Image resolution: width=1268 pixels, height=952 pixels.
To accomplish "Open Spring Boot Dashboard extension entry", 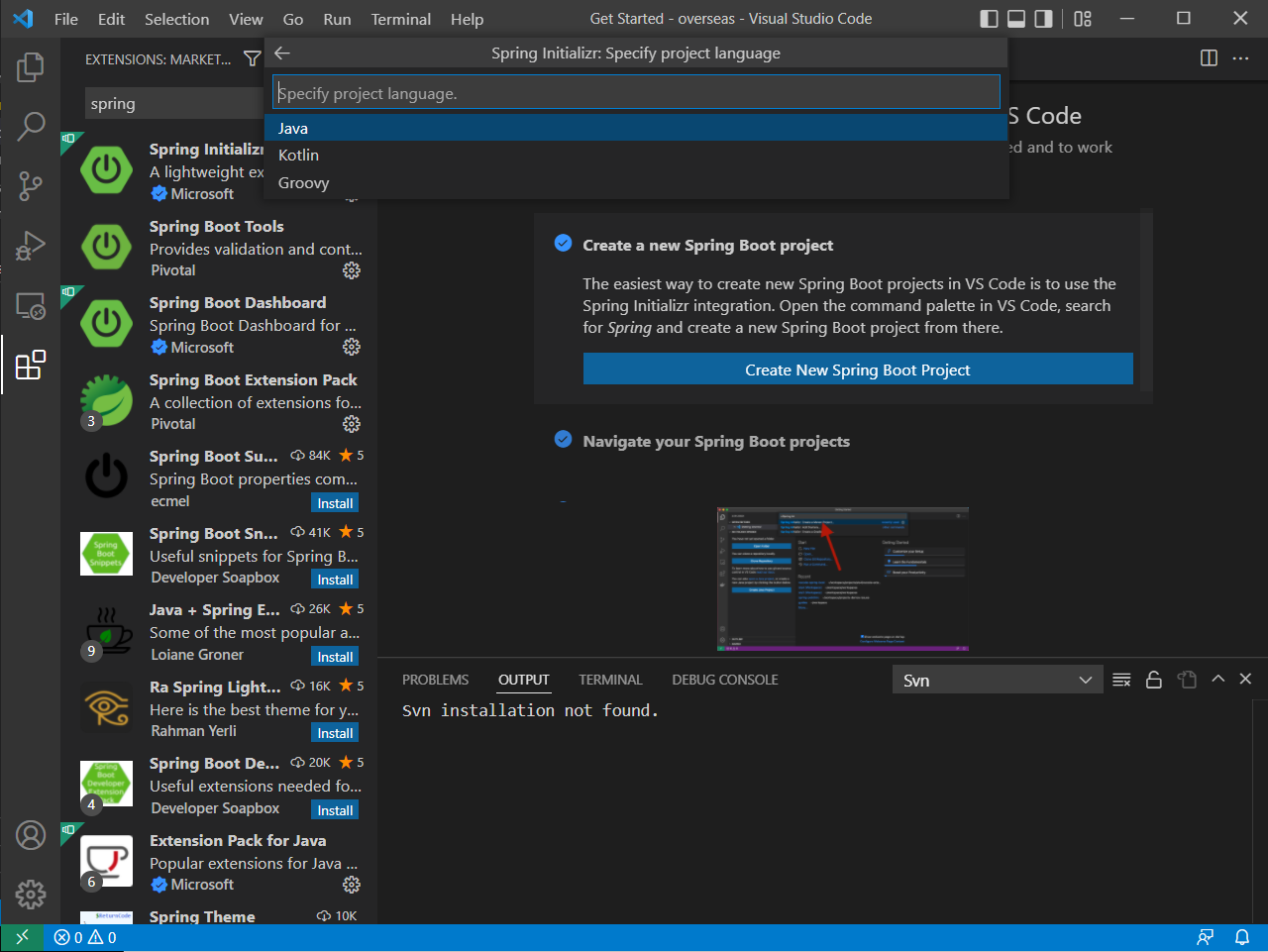I will click(x=219, y=325).
